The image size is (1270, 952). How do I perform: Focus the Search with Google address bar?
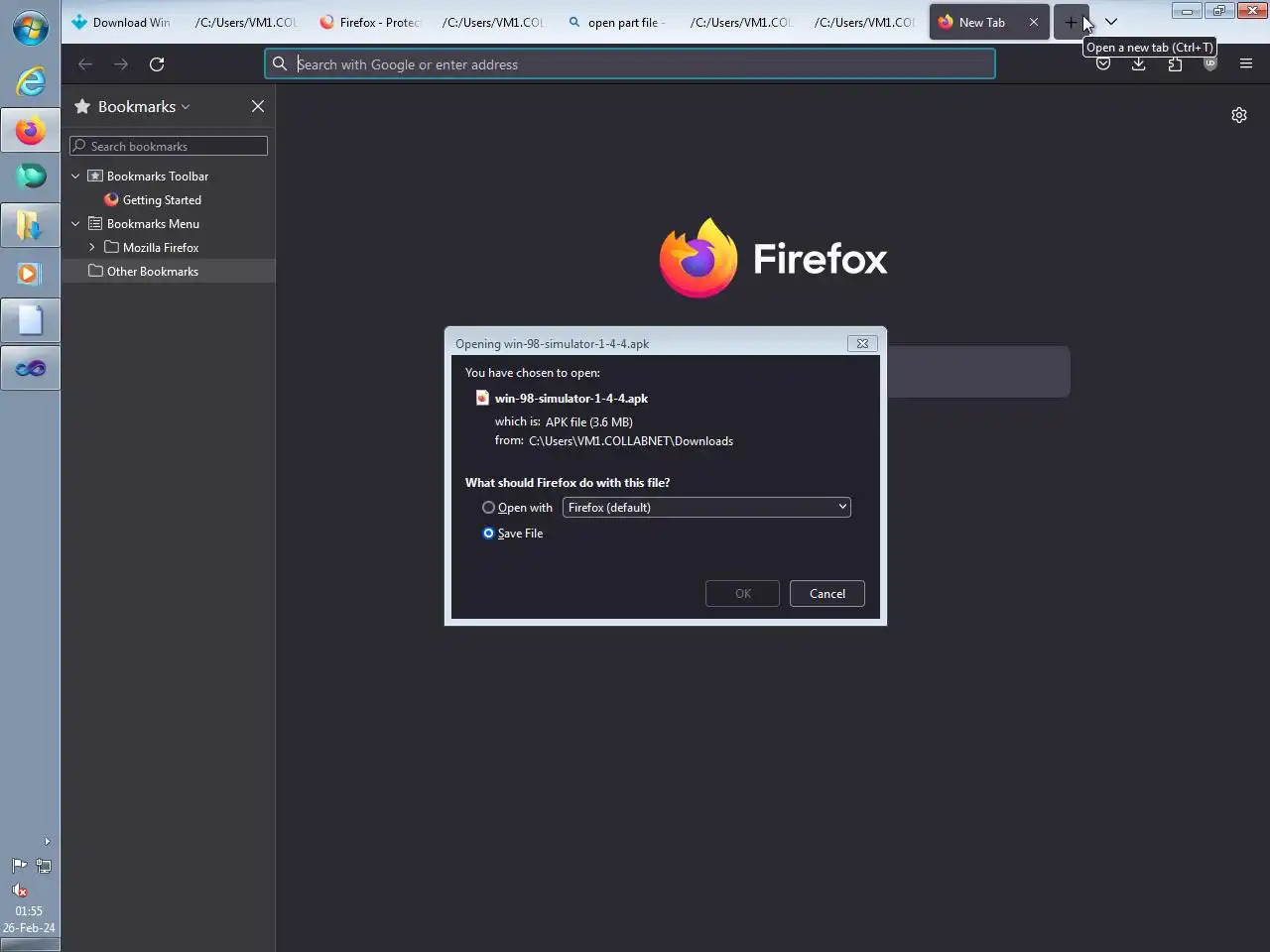[630, 64]
